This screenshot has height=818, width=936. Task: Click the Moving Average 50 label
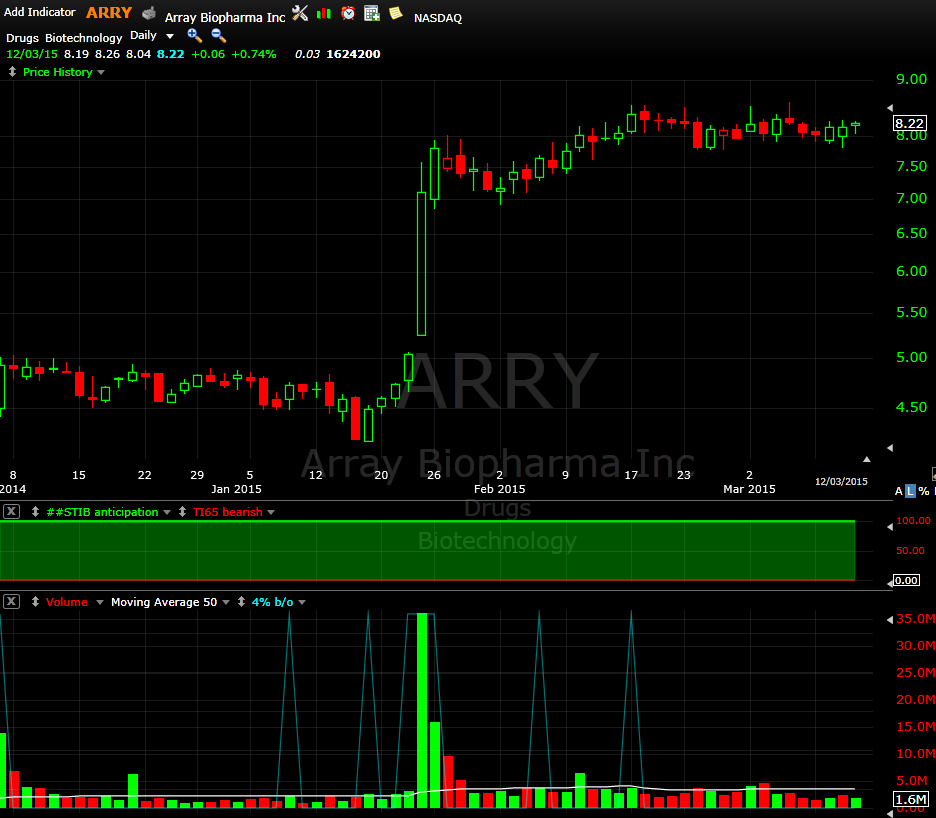point(164,602)
